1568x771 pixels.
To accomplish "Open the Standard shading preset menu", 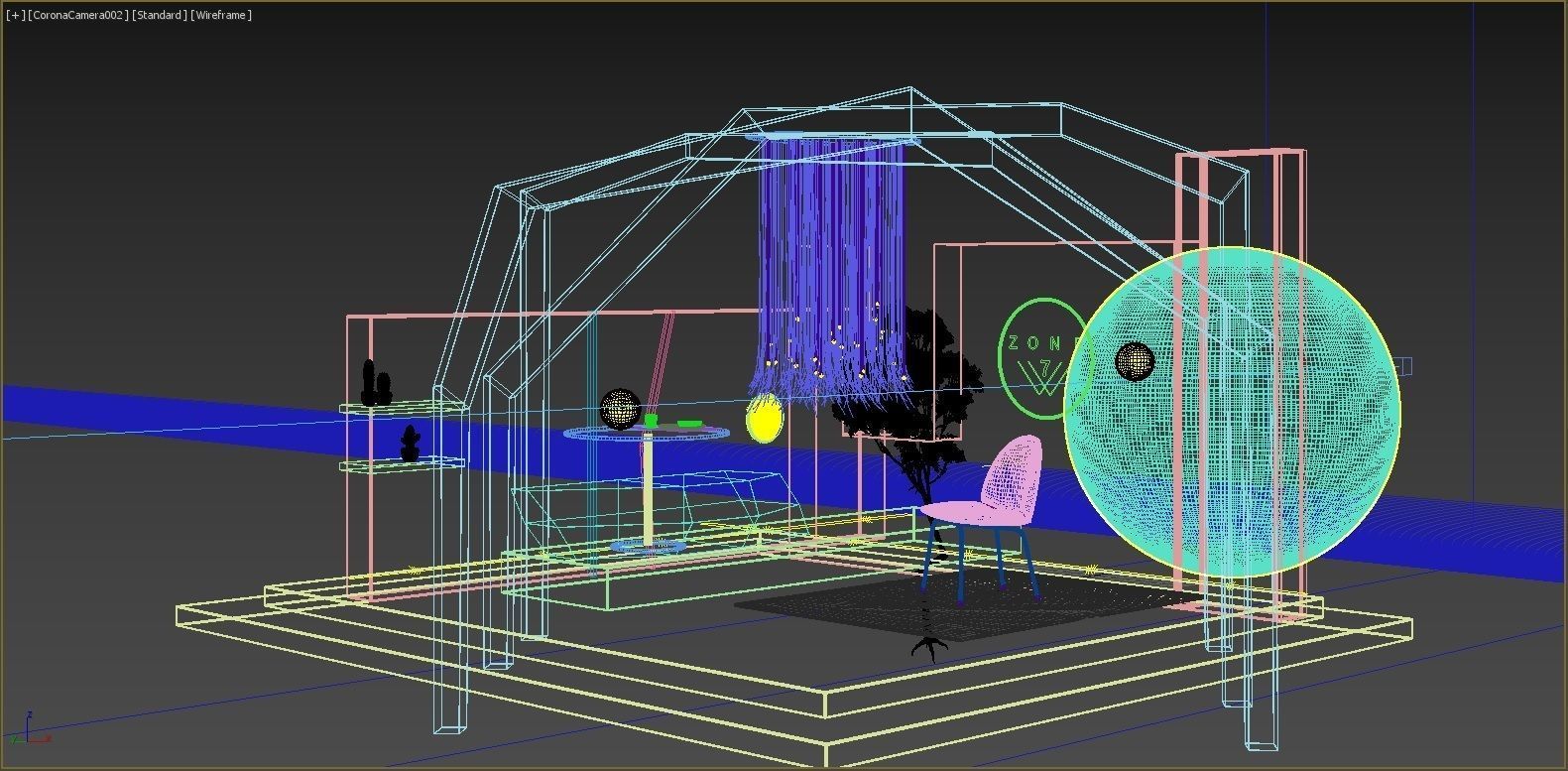I will coord(159,15).
